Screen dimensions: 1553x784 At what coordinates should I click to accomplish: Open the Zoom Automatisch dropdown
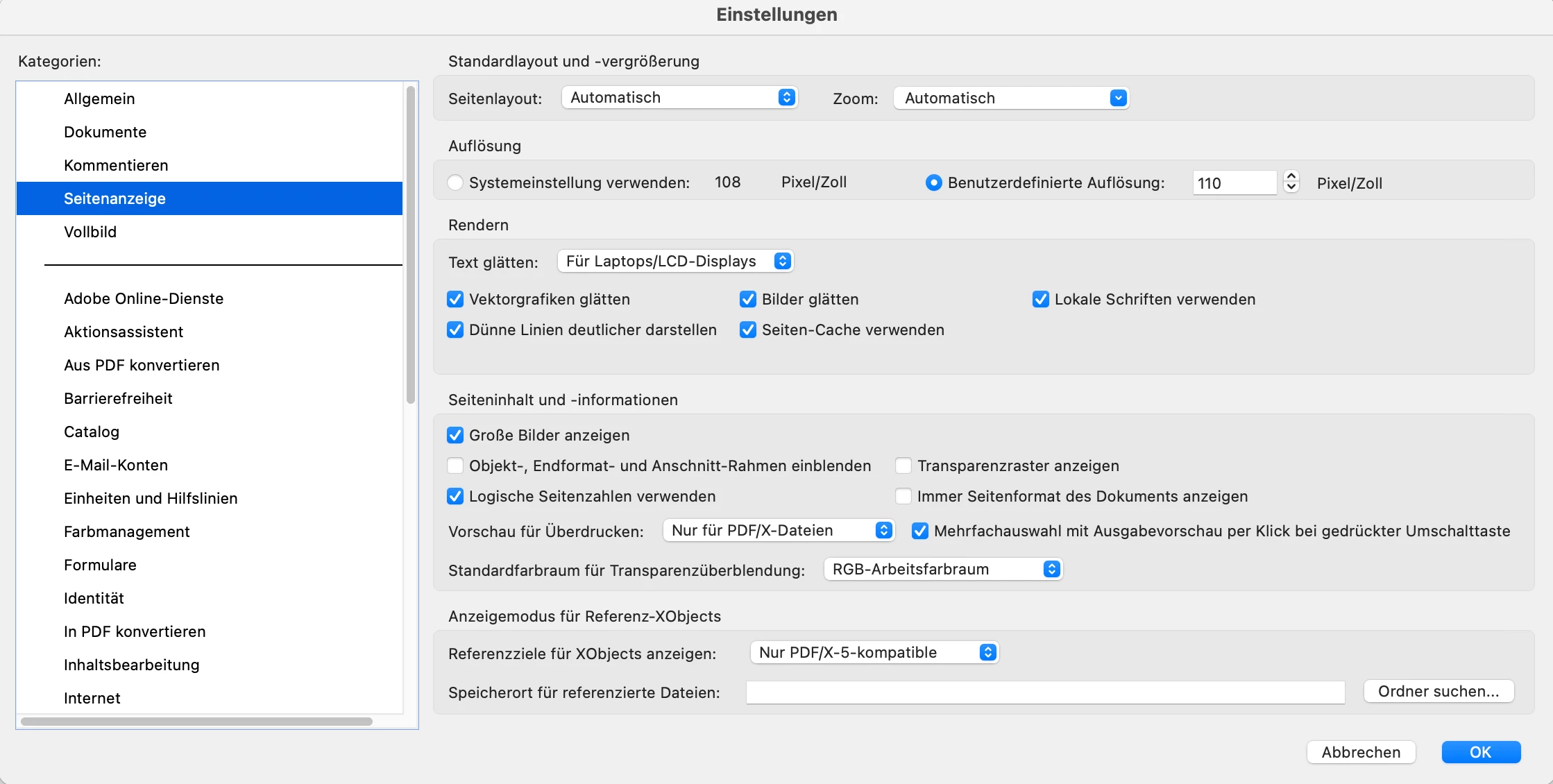pos(1010,99)
